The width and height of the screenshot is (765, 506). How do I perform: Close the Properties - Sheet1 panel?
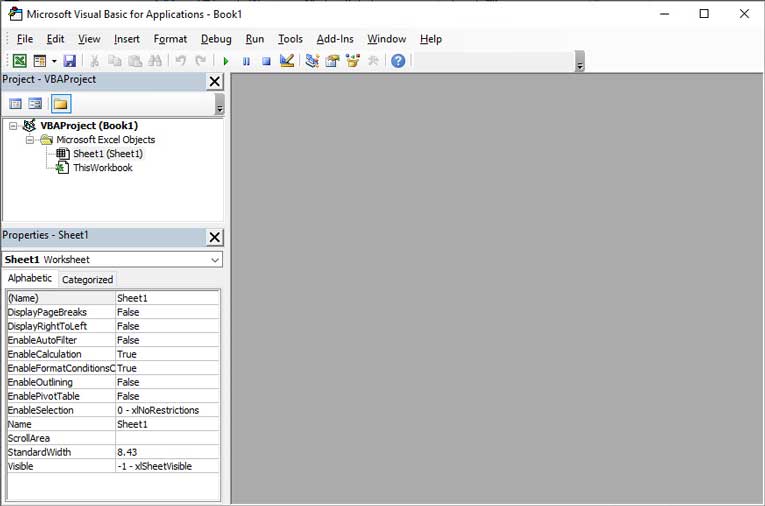click(215, 238)
